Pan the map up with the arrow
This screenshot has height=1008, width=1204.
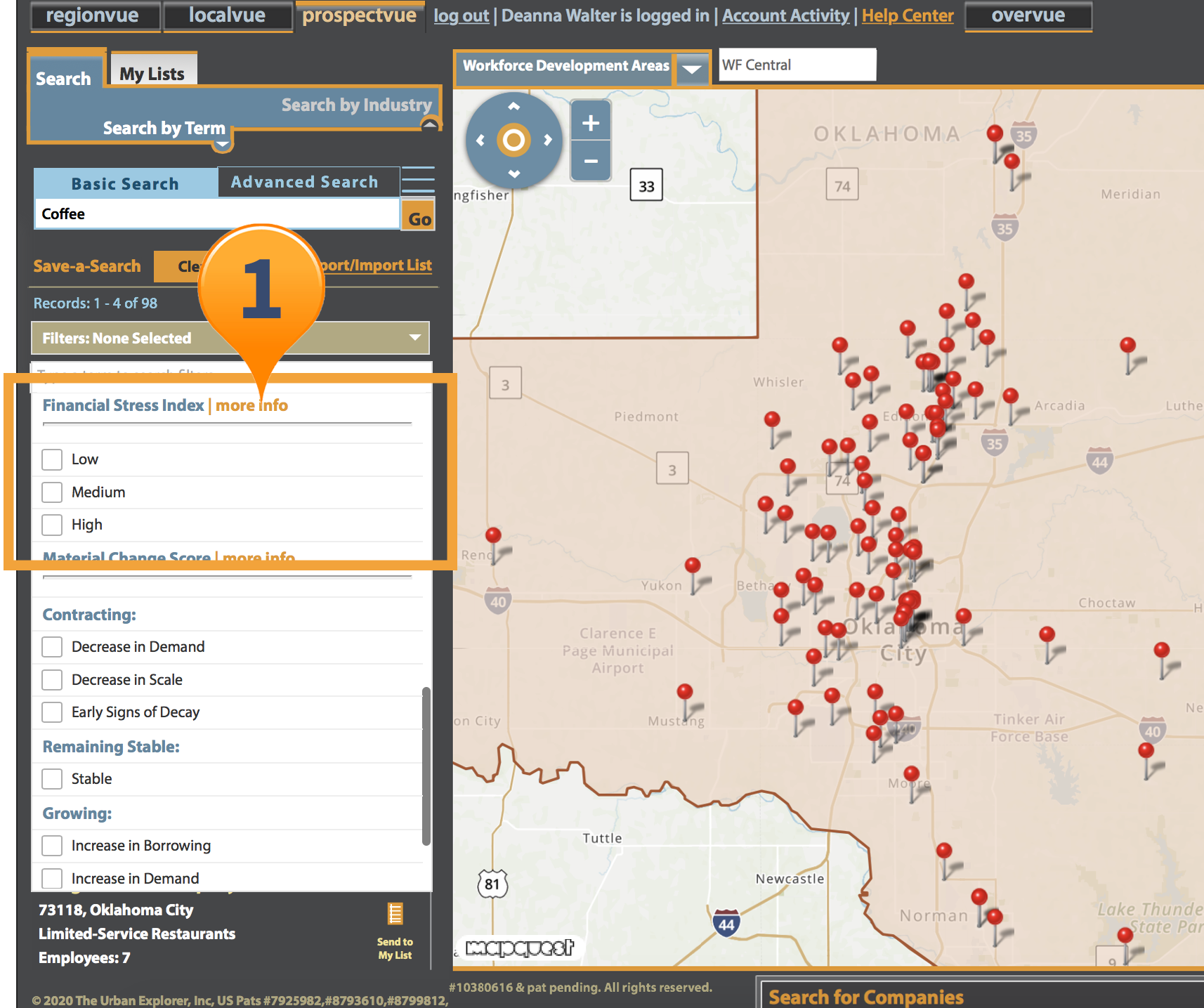pos(513,107)
